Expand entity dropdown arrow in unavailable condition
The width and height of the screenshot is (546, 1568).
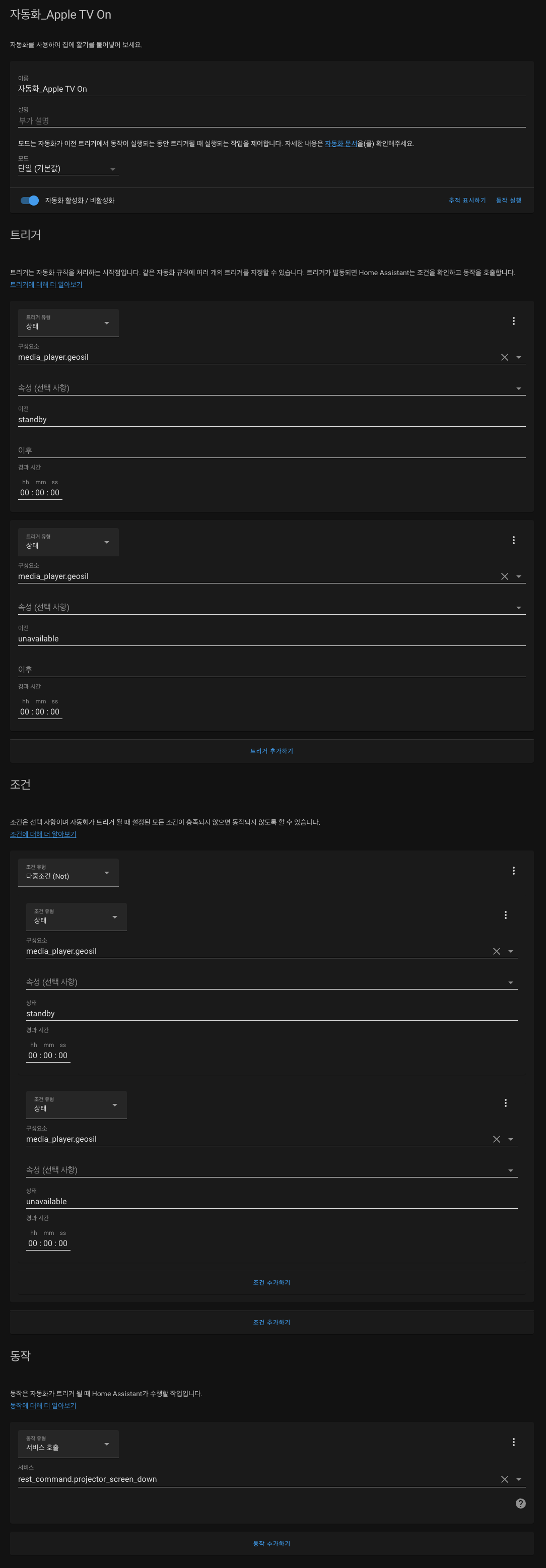coord(511,1140)
